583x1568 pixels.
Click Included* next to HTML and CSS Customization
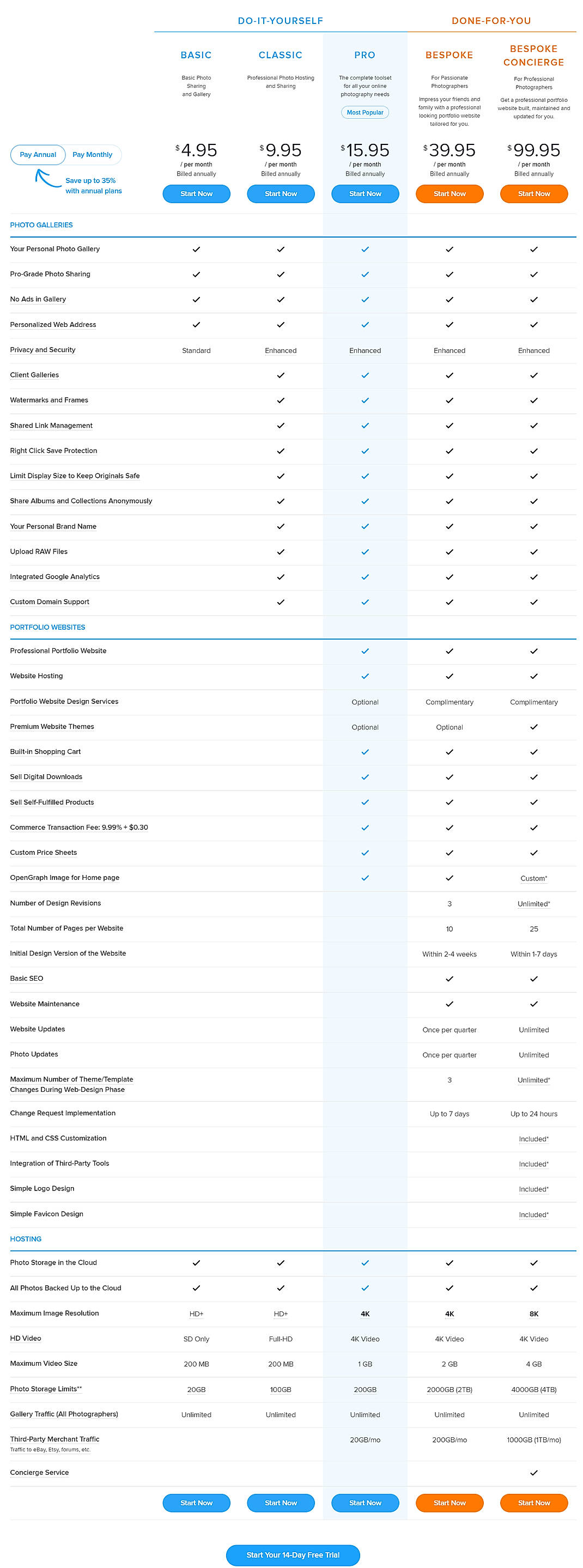pos(534,1138)
